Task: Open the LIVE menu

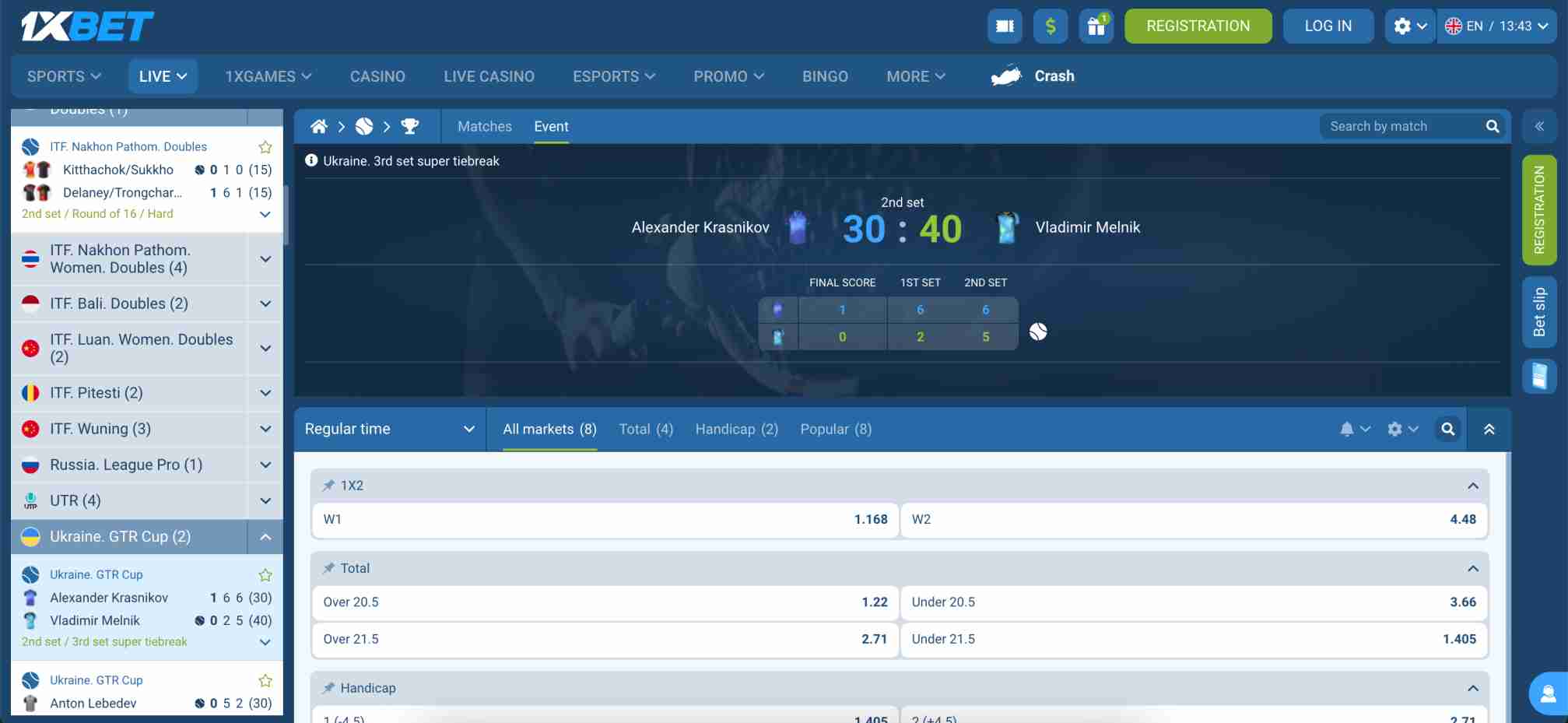Action: [x=163, y=76]
